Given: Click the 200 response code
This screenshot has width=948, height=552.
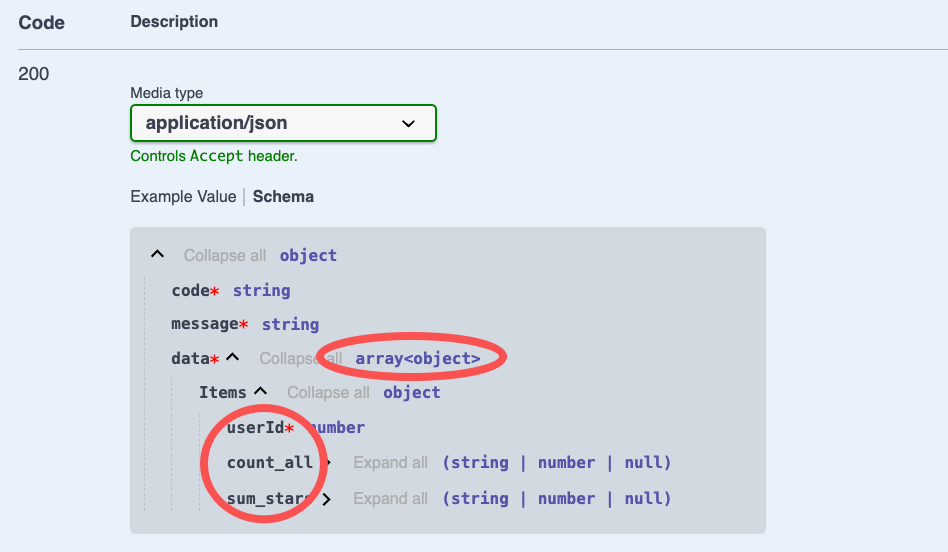Looking at the screenshot, I should [34, 74].
